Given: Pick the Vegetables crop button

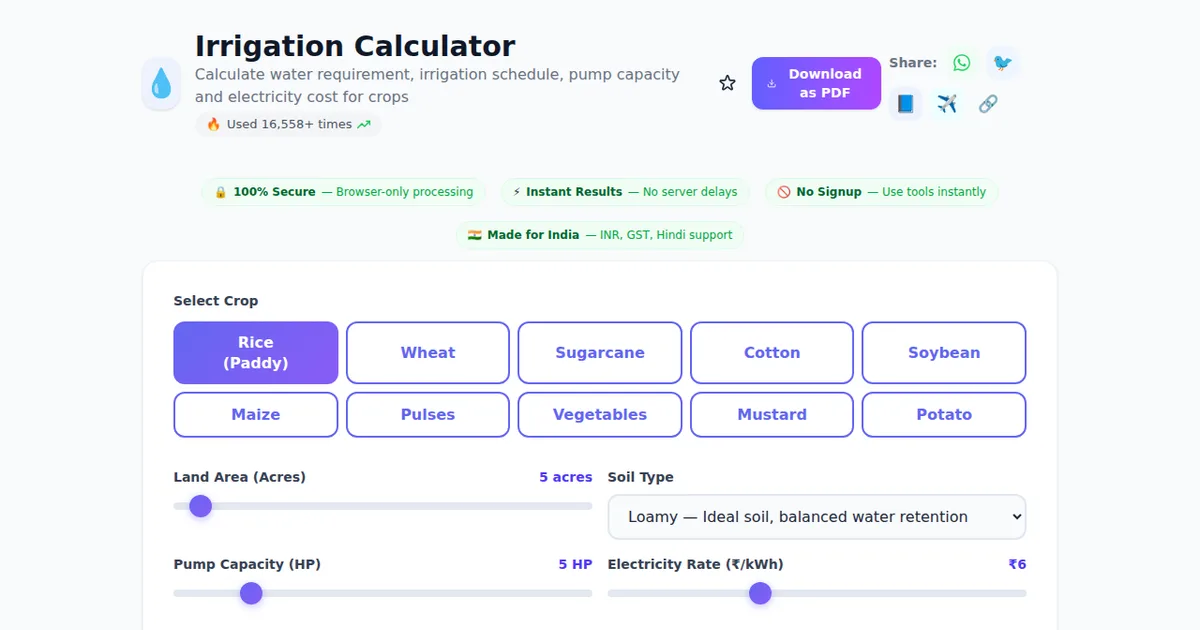Looking at the screenshot, I should click(x=600, y=415).
